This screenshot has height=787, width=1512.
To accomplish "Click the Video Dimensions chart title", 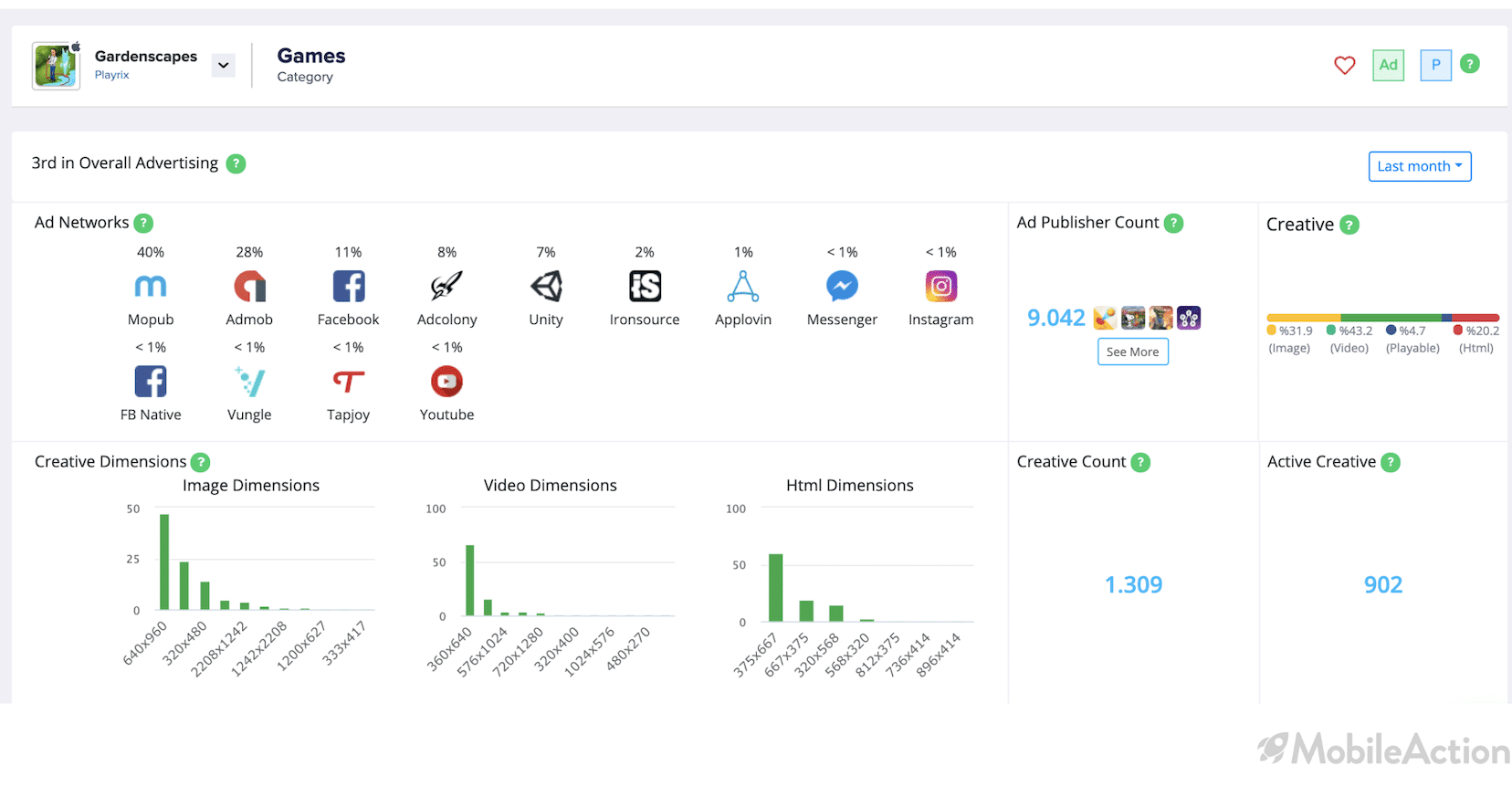I will point(551,486).
